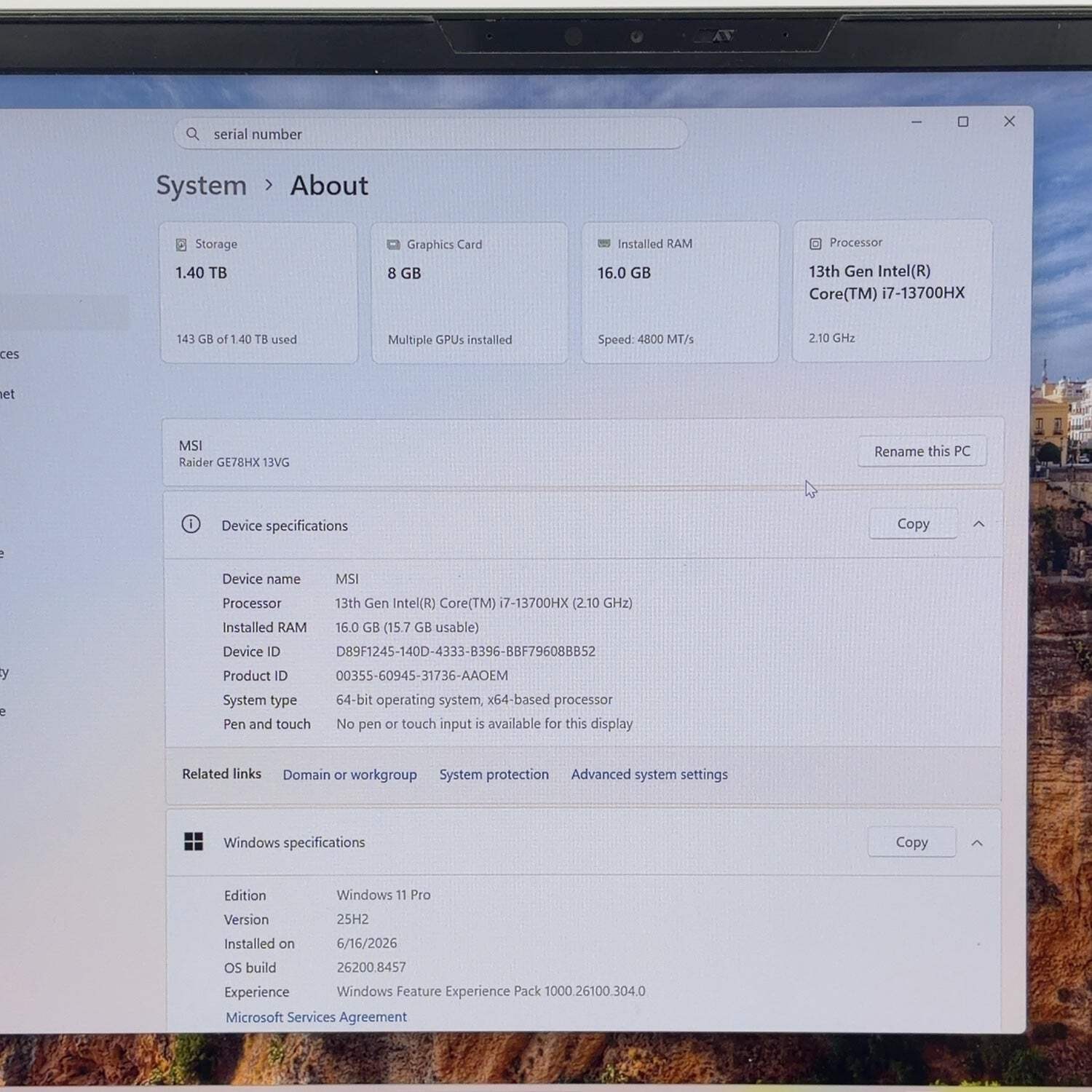The width and height of the screenshot is (1092, 1092).
Task: Click 'Speed: 4800 MT/s' text
Action: point(646,339)
